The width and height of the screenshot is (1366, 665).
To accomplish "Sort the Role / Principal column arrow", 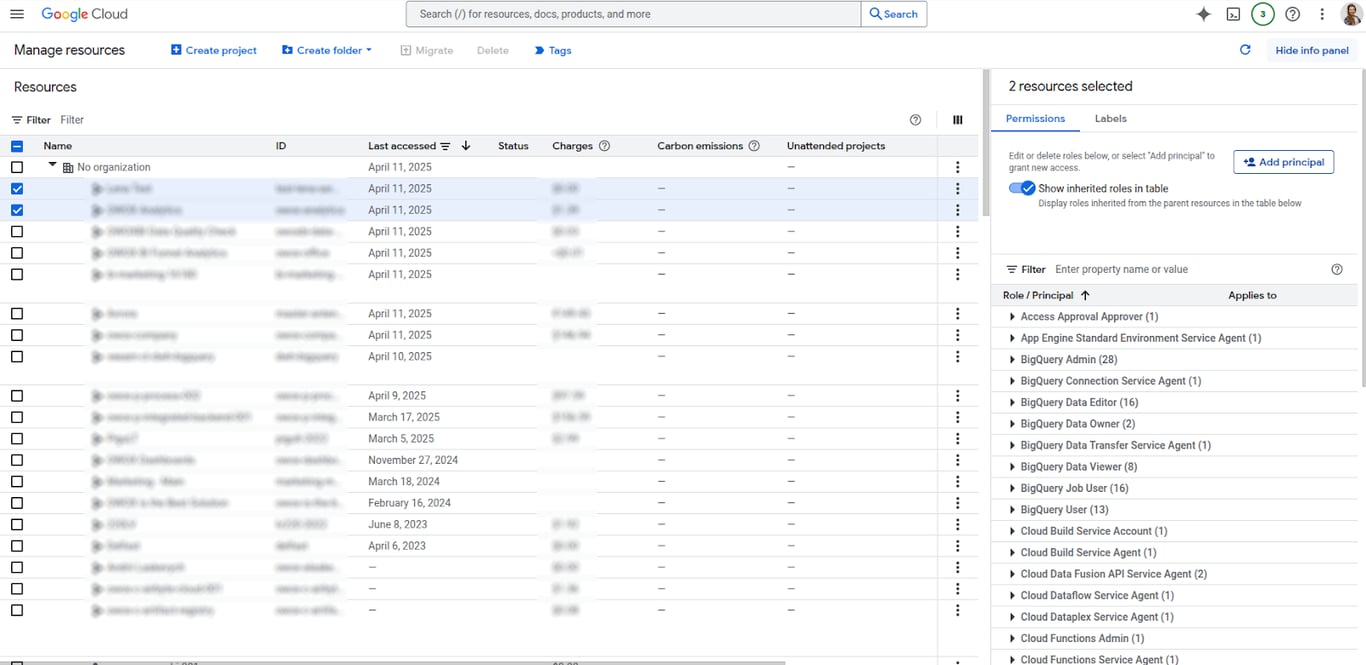I will coord(1085,296).
